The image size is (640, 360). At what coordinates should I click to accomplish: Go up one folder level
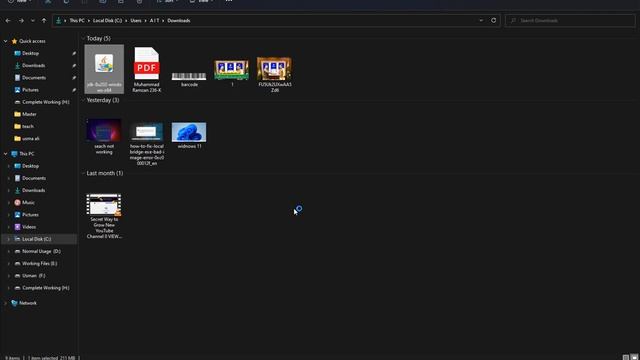[x=44, y=20]
